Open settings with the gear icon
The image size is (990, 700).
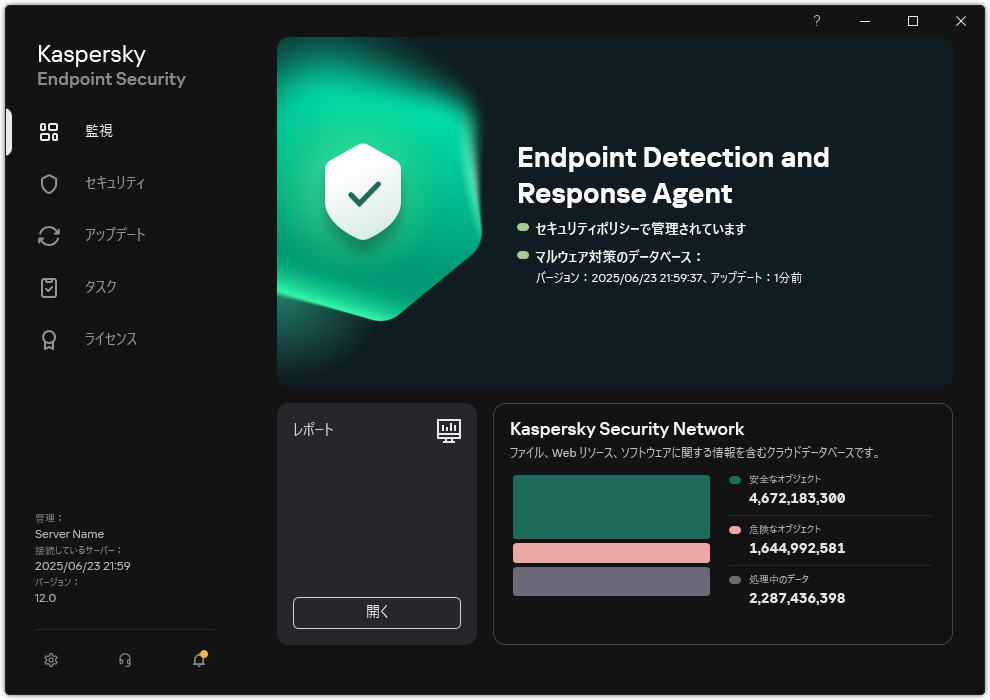pos(51,660)
